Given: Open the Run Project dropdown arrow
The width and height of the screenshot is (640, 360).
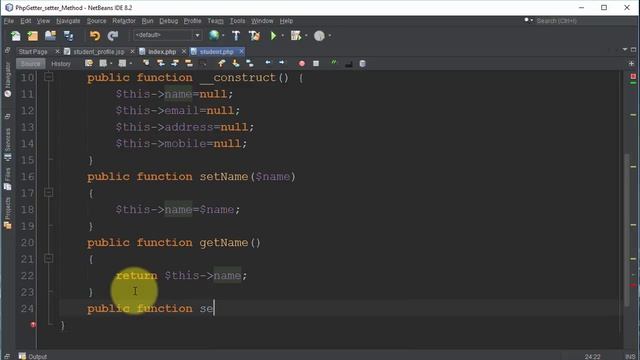Looking at the screenshot, I should tap(282, 36).
